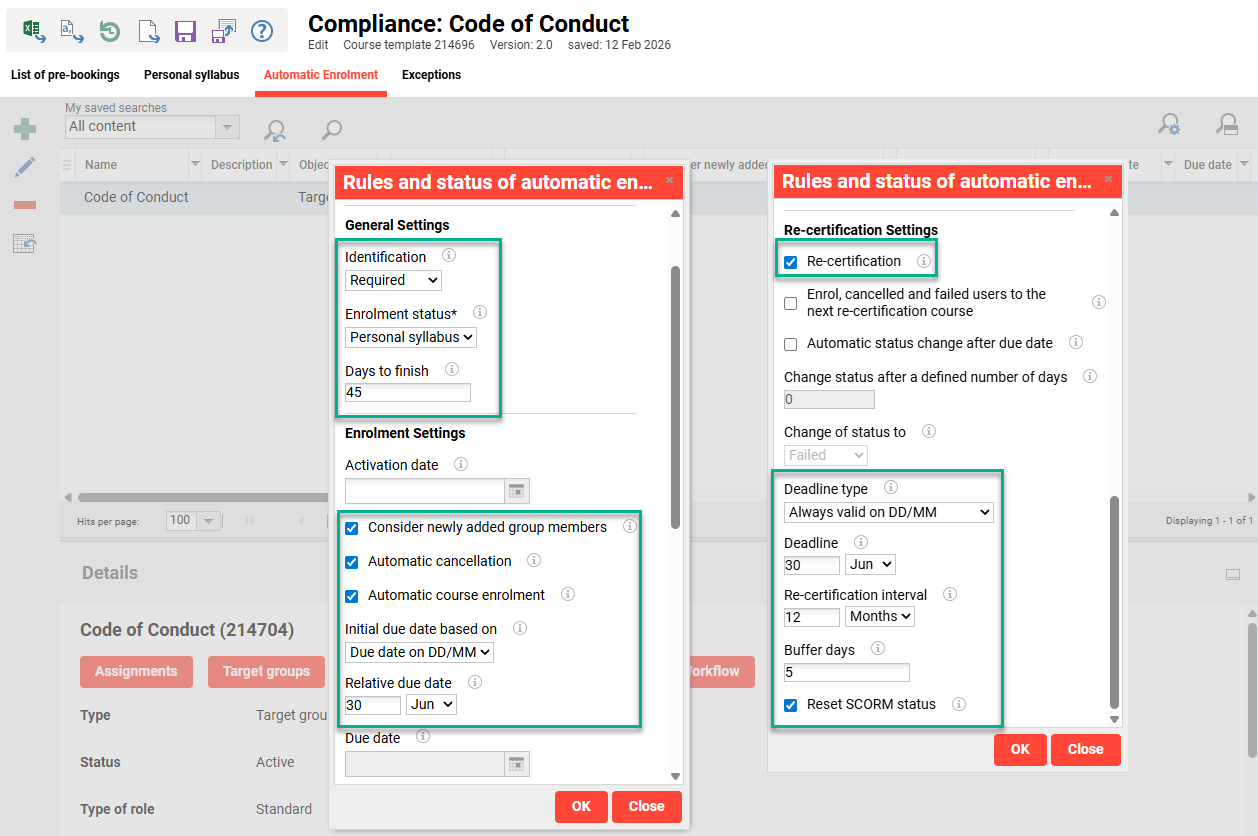The height and width of the screenshot is (836, 1258).
Task: Open the Help question mark icon
Action: (x=261, y=31)
